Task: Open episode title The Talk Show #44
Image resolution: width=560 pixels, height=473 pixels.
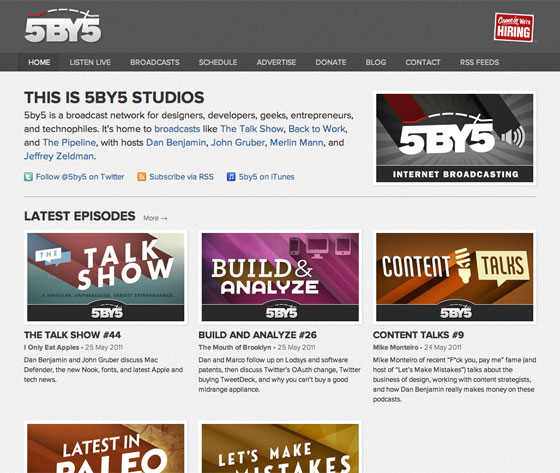Action: point(72,335)
